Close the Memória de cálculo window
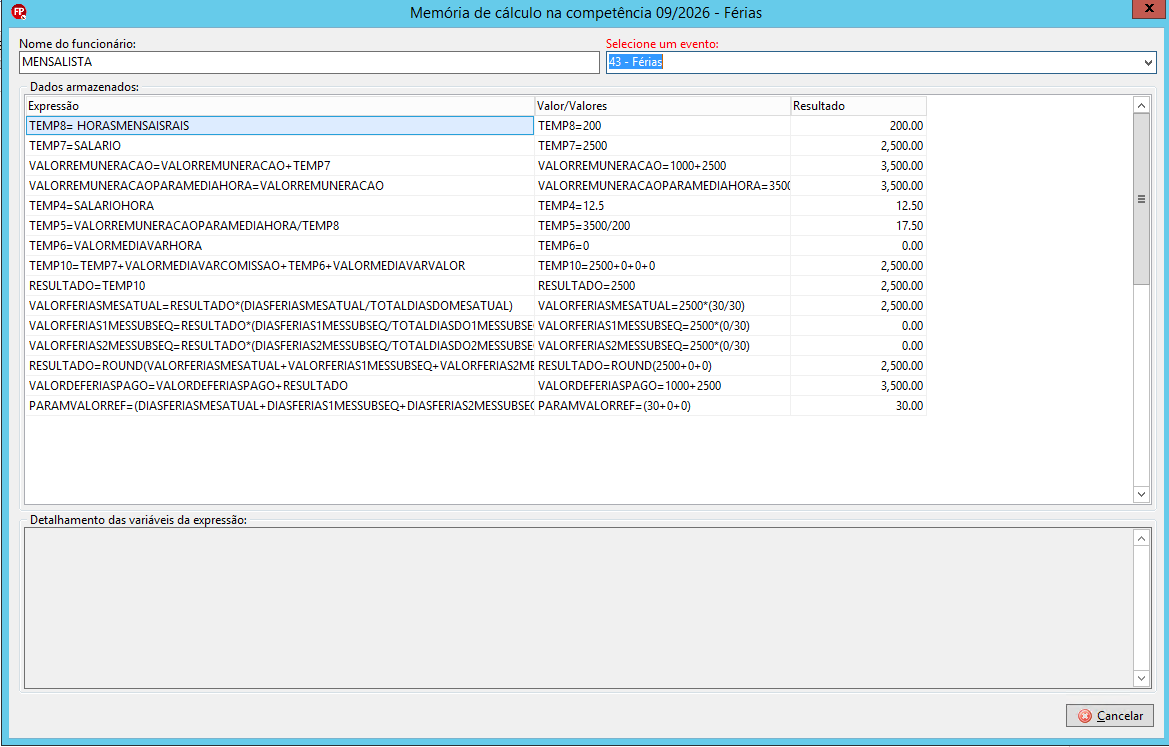 point(1149,8)
